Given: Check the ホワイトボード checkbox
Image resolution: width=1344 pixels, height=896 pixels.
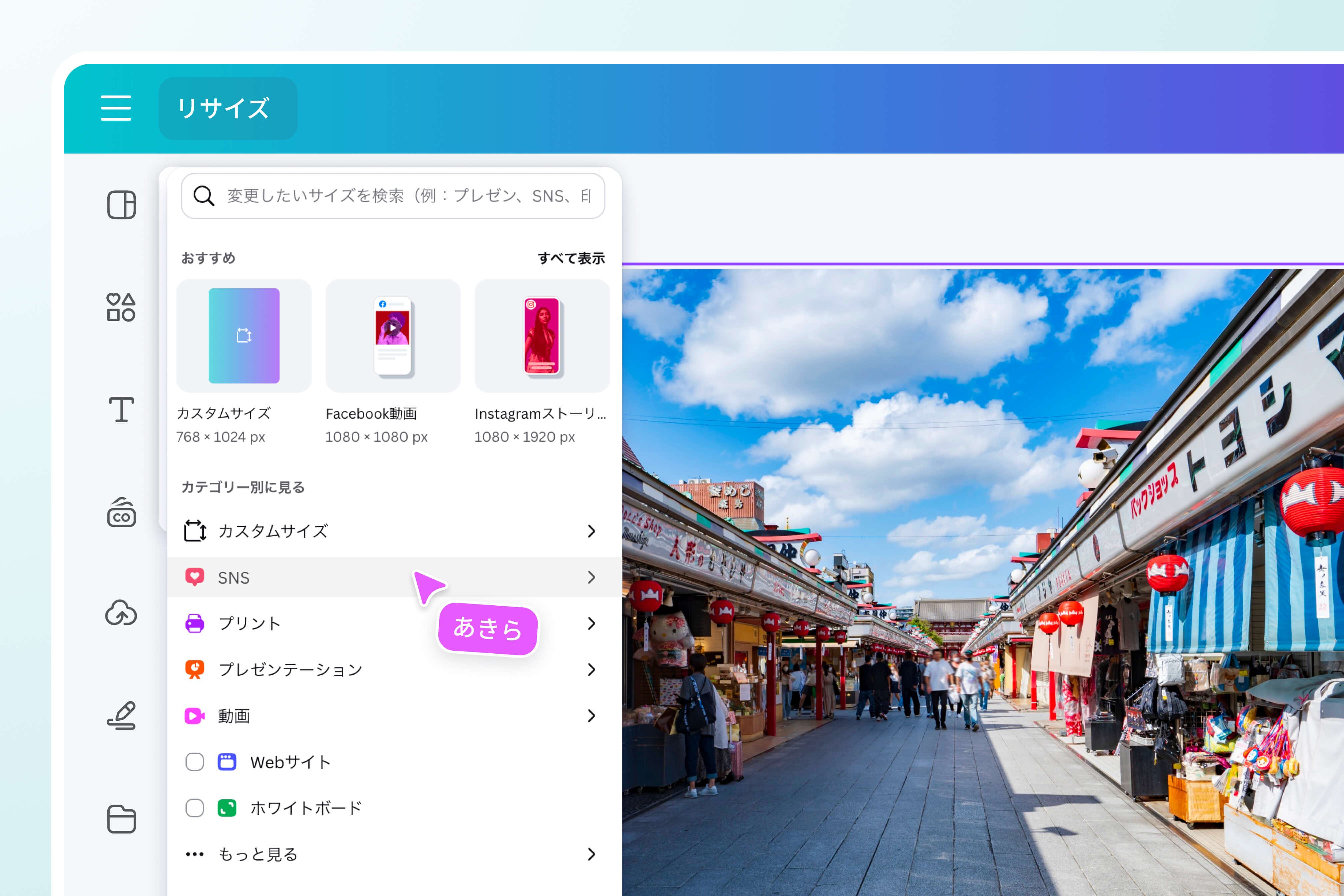Looking at the screenshot, I should pos(195,808).
